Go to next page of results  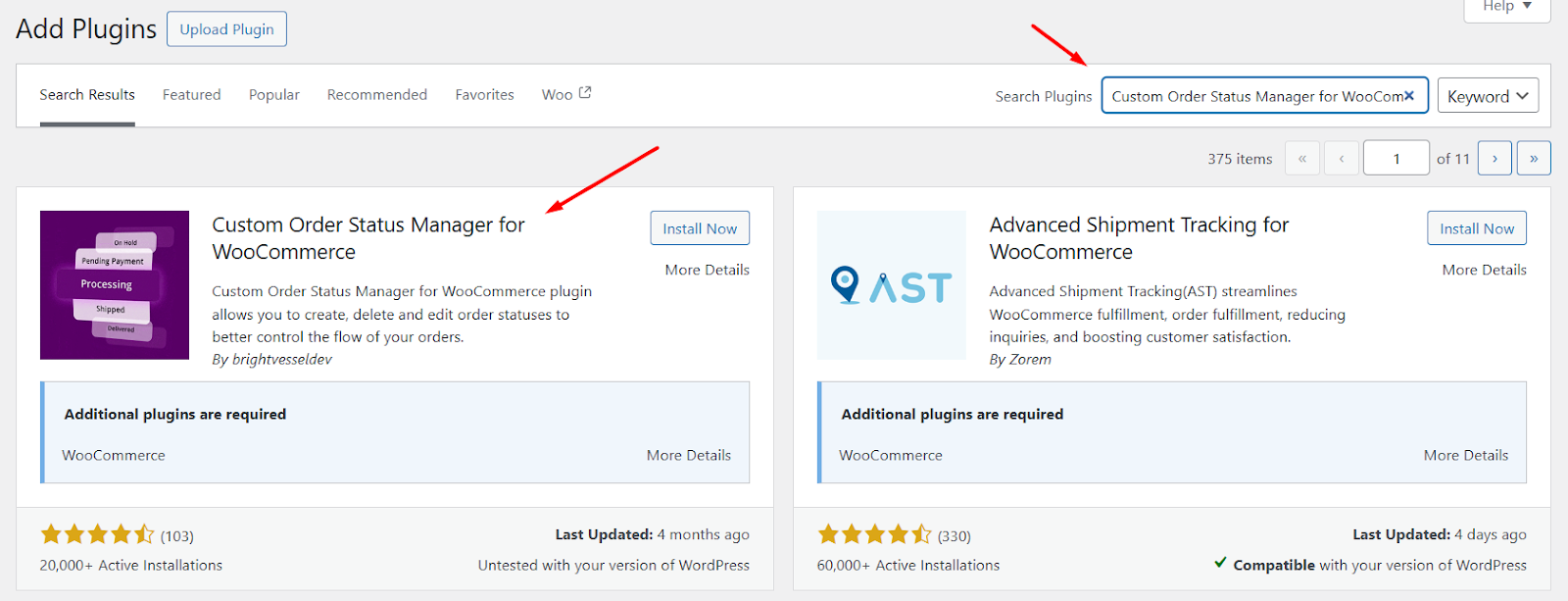point(1494,158)
